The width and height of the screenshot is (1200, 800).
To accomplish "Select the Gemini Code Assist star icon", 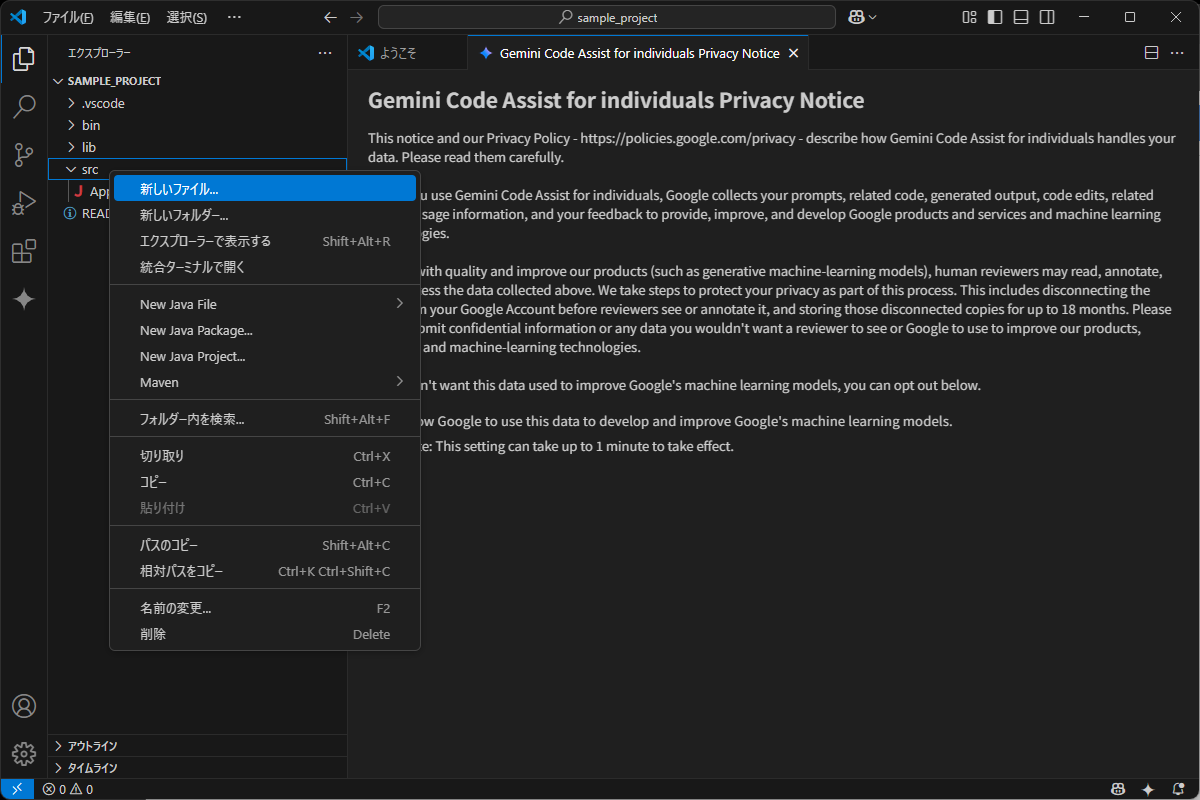I will [x=24, y=299].
